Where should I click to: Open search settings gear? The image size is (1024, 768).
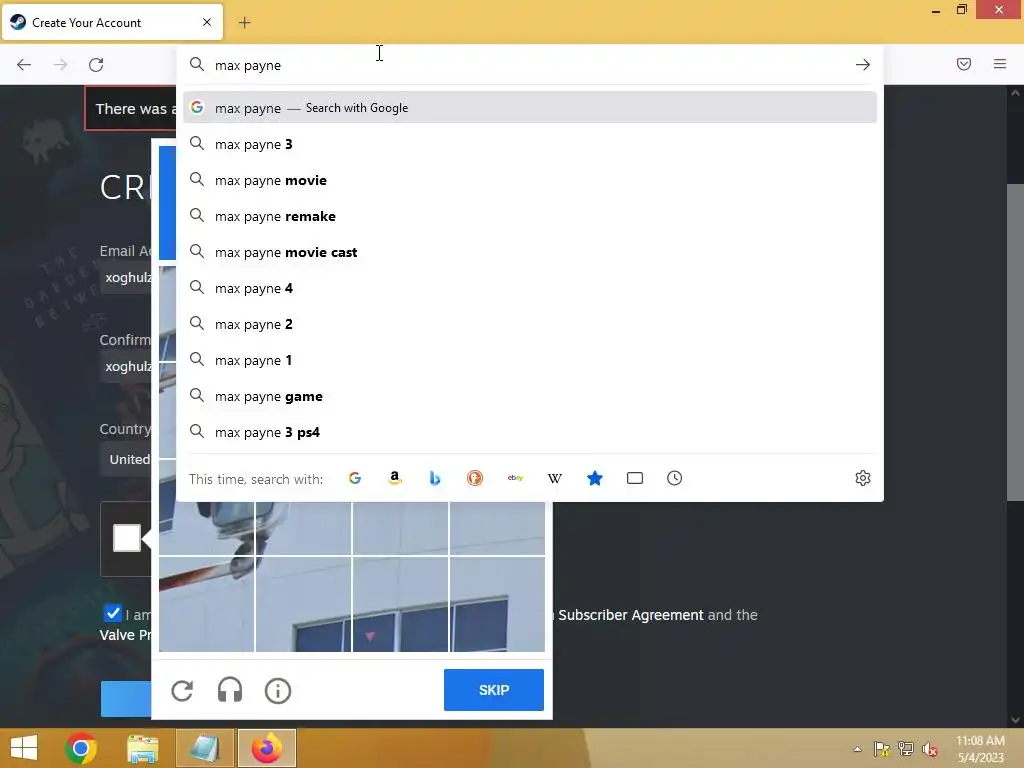coord(863,478)
